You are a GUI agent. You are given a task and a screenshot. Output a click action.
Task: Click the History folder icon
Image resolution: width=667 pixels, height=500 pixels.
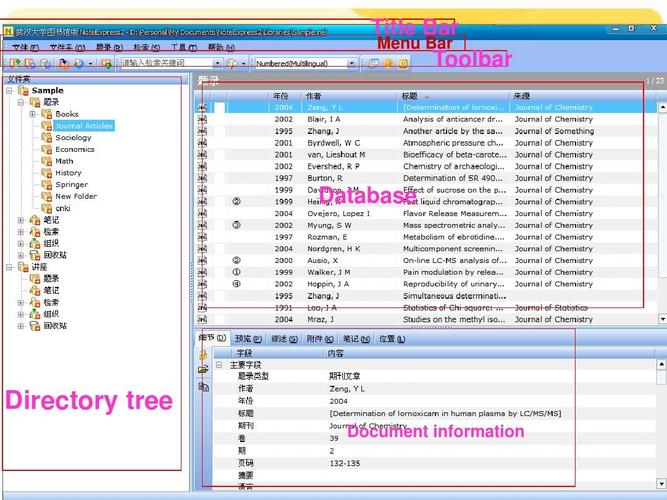[x=46, y=173]
